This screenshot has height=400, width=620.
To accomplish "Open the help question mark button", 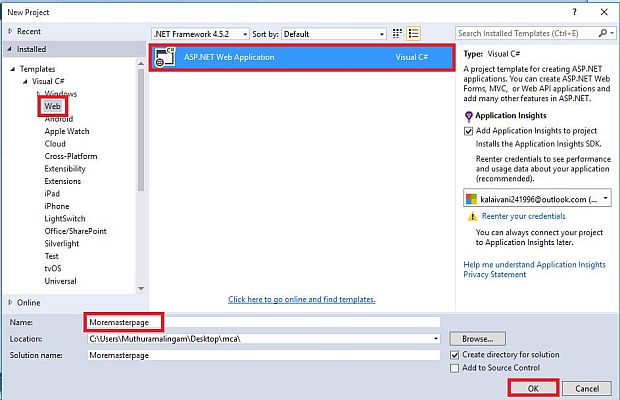I will click(x=575, y=12).
